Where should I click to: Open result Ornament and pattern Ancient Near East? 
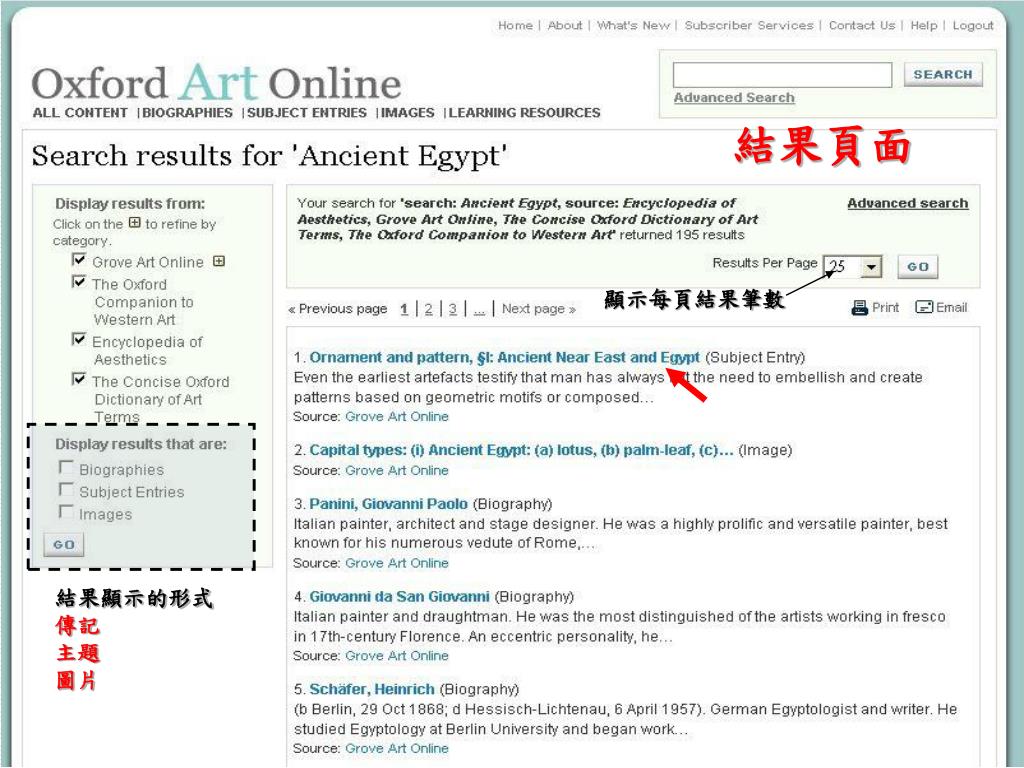pos(504,358)
